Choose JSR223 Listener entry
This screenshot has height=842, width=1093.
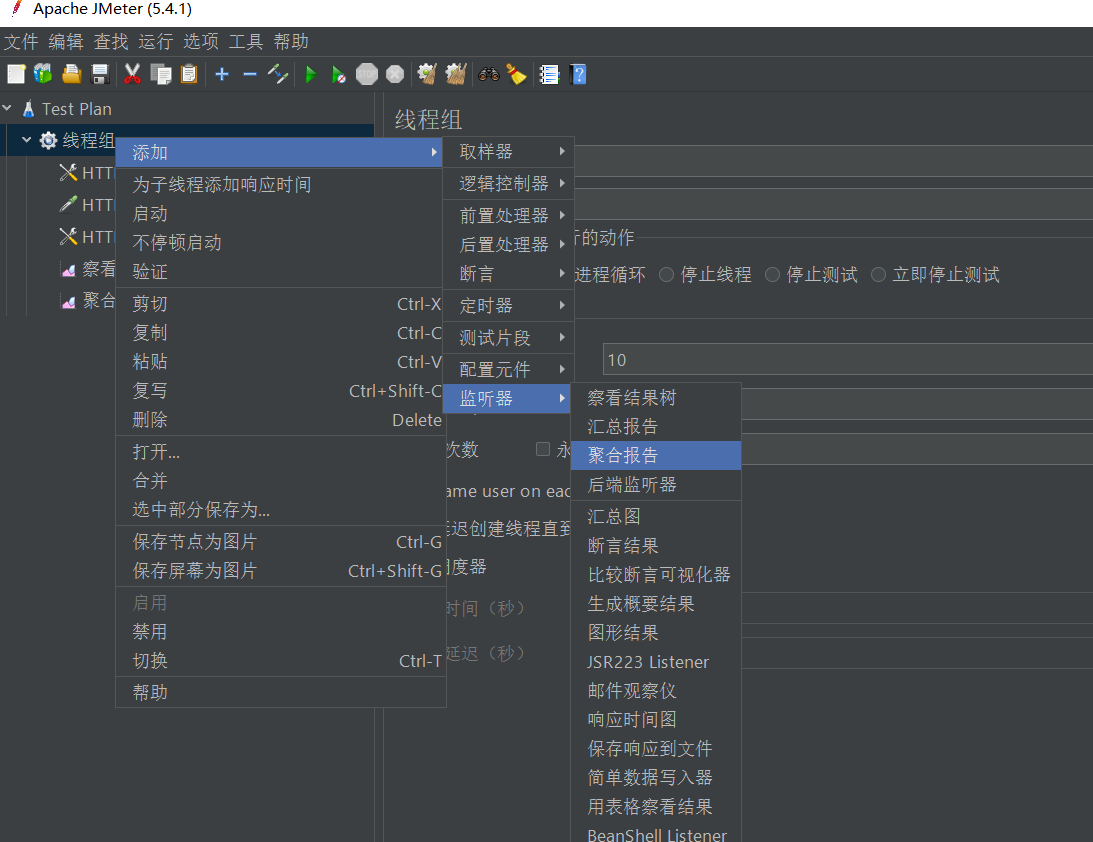pyautogui.click(x=655, y=661)
